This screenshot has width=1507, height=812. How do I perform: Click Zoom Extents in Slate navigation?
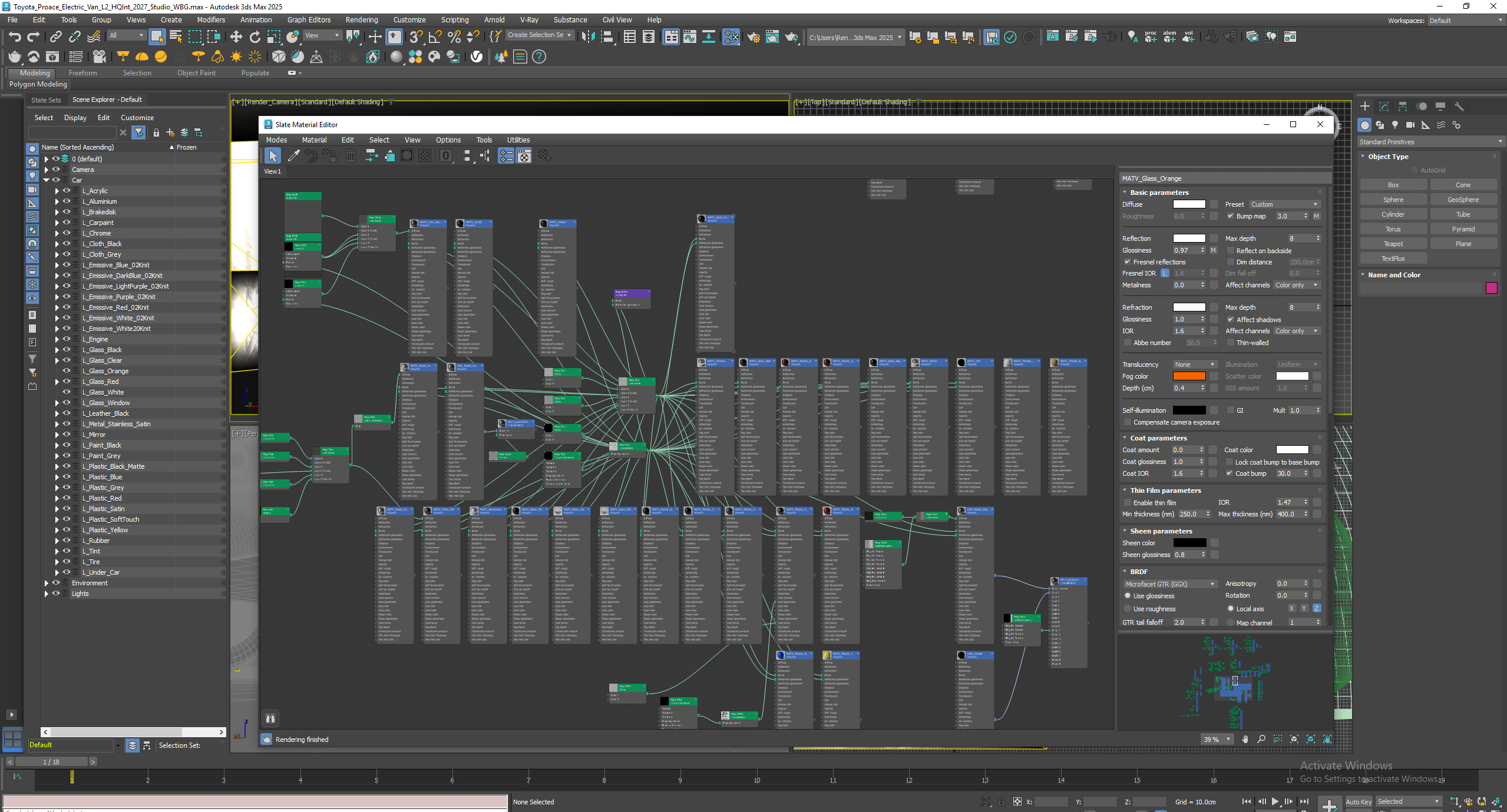tap(1294, 739)
